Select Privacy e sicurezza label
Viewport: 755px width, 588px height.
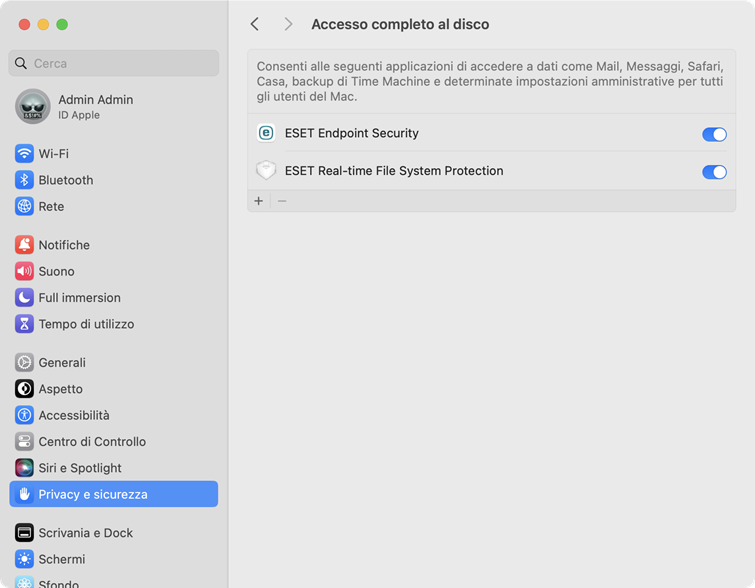(x=93, y=495)
